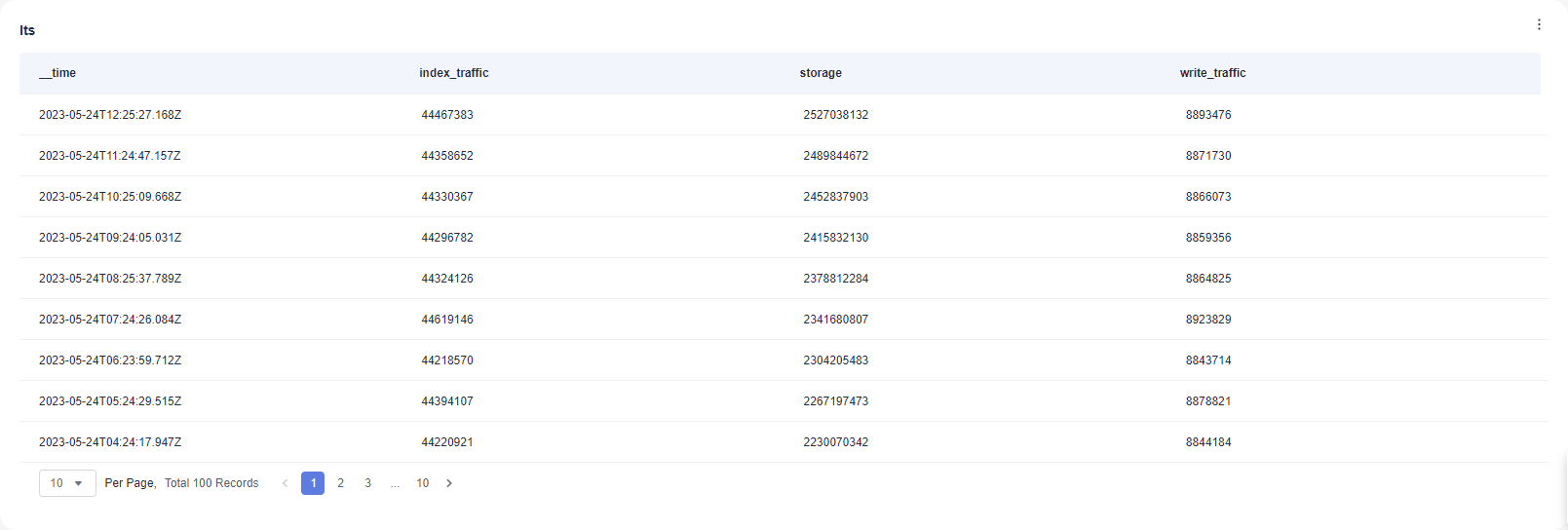The width and height of the screenshot is (1568, 530).
Task: Open the three-dot panel options menu
Action: pyautogui.click(x=1539, y=24)
